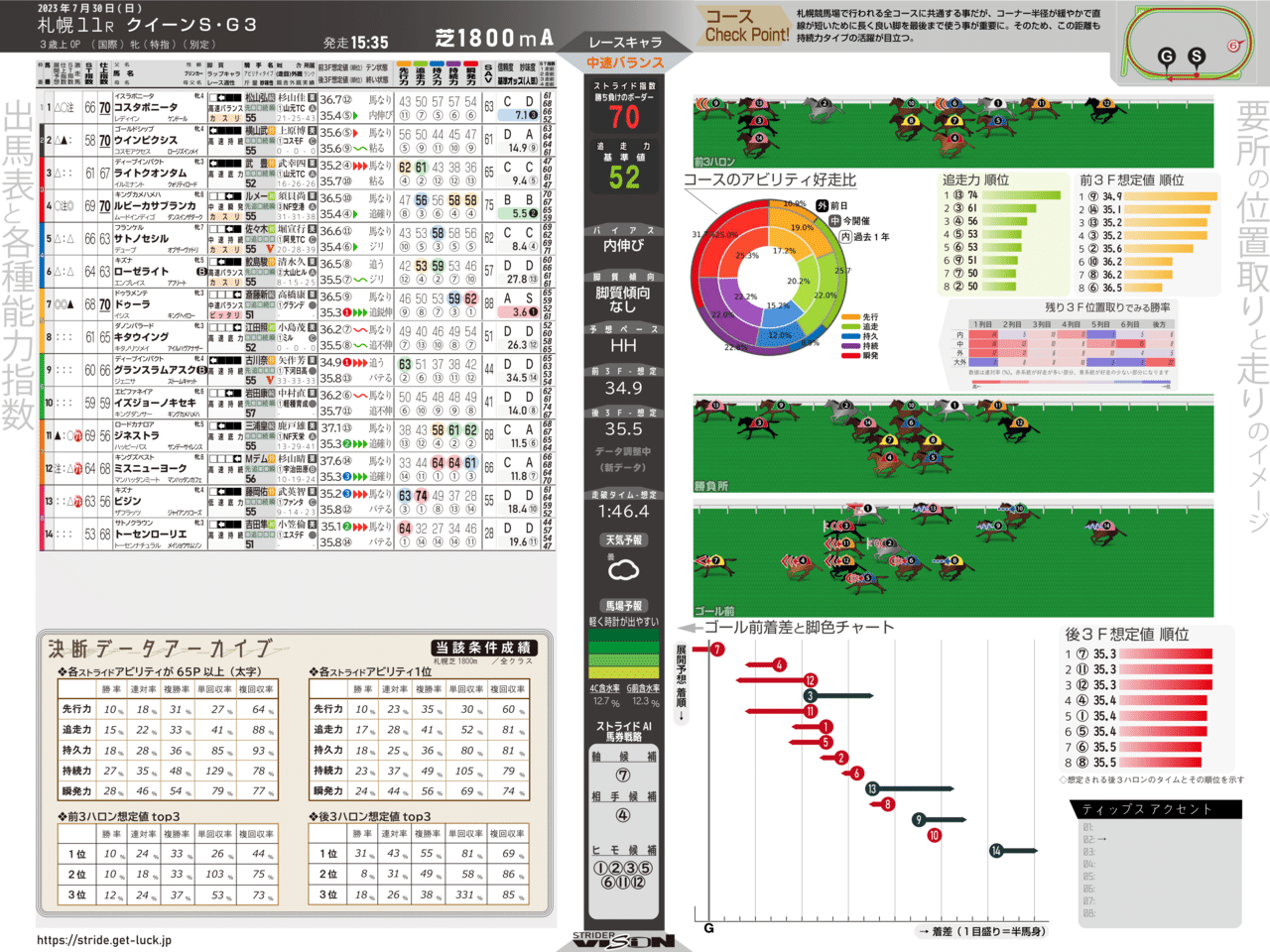Click goal chart marker number 13
The height and width of the screenshot is (952, 1270).
tap(871, 788)
